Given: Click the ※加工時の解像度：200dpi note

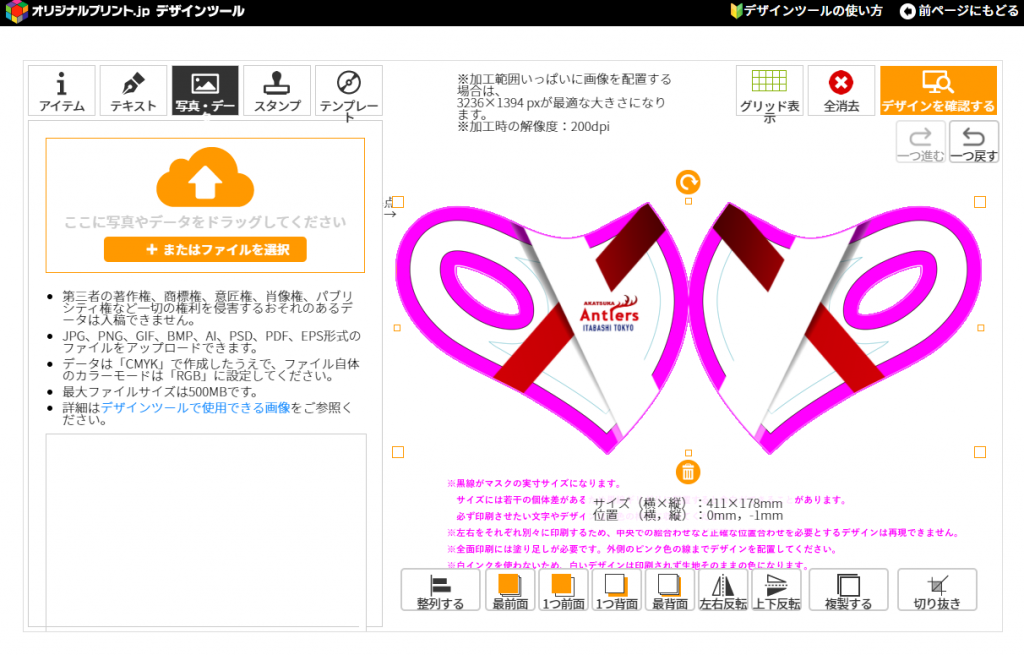Looking at the screenshot, I should pos(534,127).
